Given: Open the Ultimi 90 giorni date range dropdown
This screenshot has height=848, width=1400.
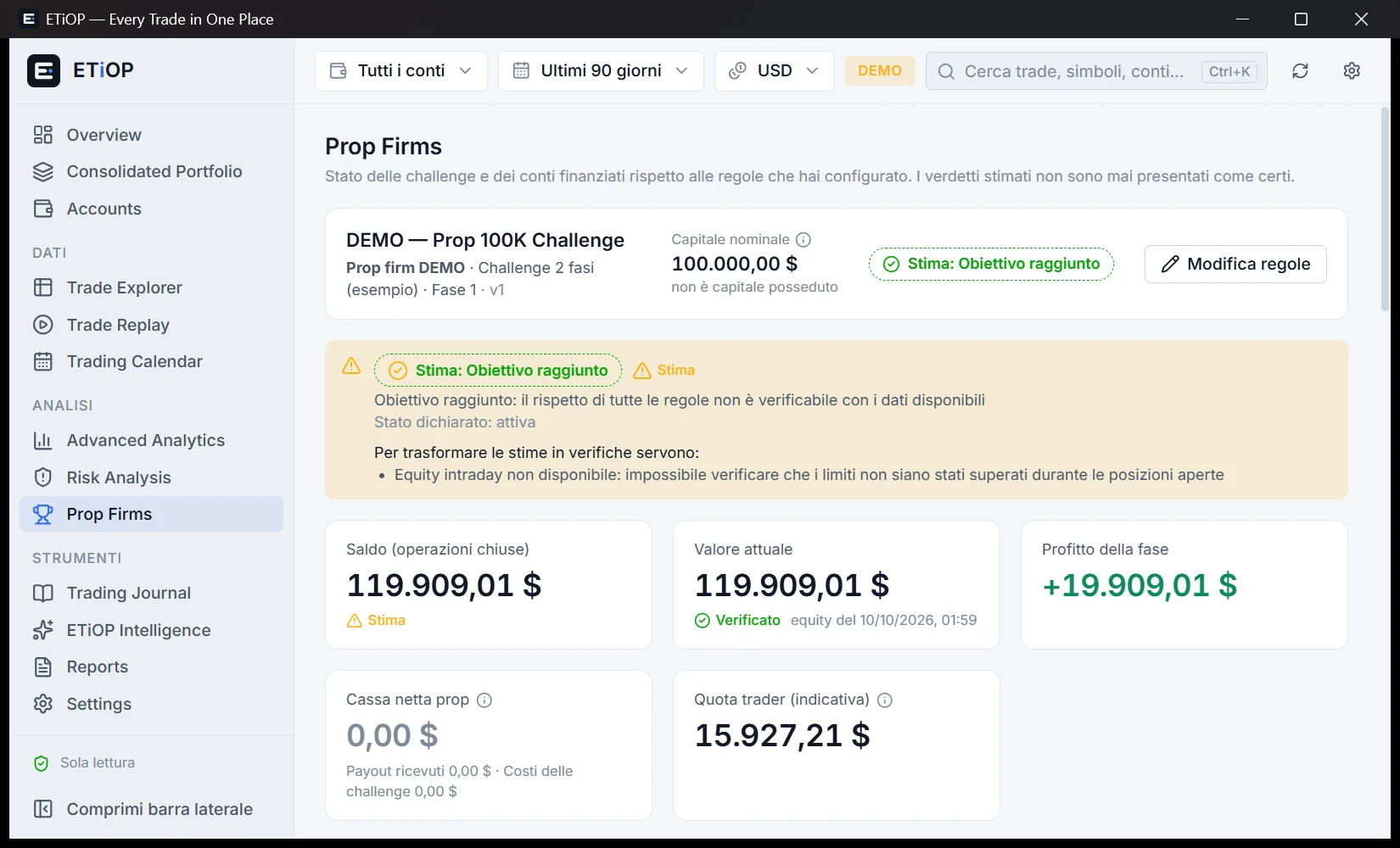Looking at the screenshot, I should 601,71.
